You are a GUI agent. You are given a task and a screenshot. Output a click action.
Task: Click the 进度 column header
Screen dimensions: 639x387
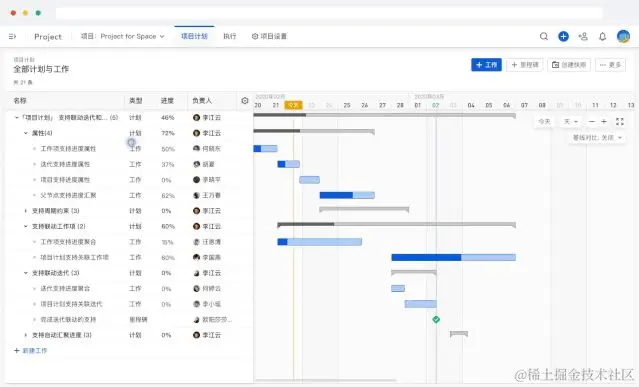point(167,101)
